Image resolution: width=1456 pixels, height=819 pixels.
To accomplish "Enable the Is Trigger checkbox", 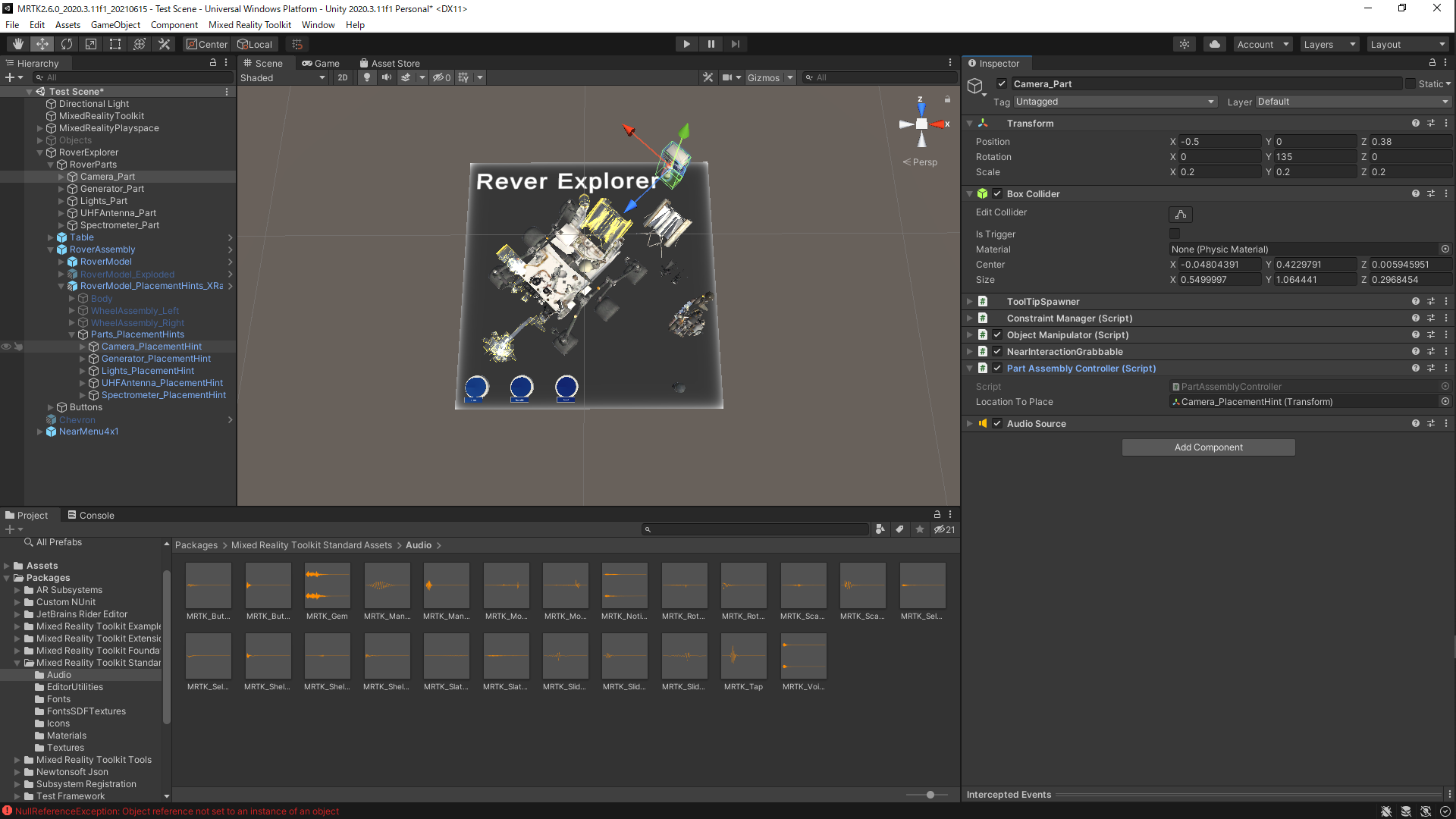I will click(1175, 234).
